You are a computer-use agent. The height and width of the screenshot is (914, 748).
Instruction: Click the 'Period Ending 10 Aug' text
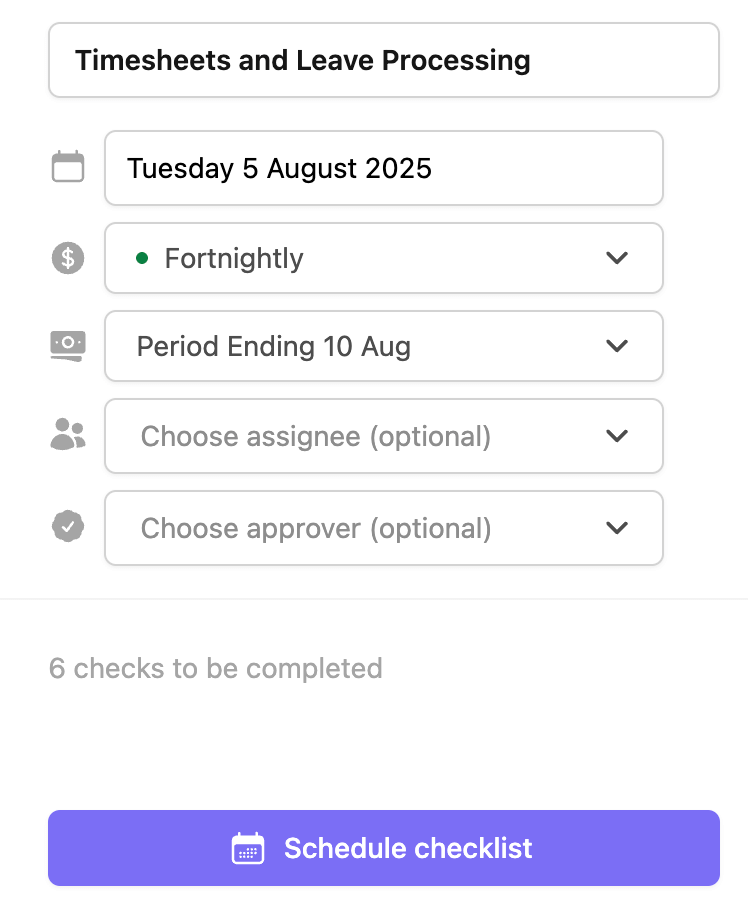274,347
